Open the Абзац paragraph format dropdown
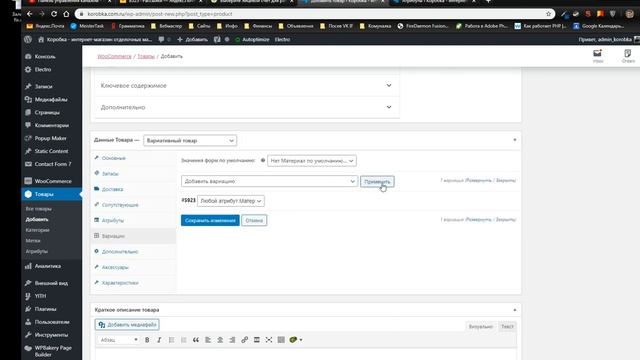Viewport: 640px width, 360px height. pos(119,340)
